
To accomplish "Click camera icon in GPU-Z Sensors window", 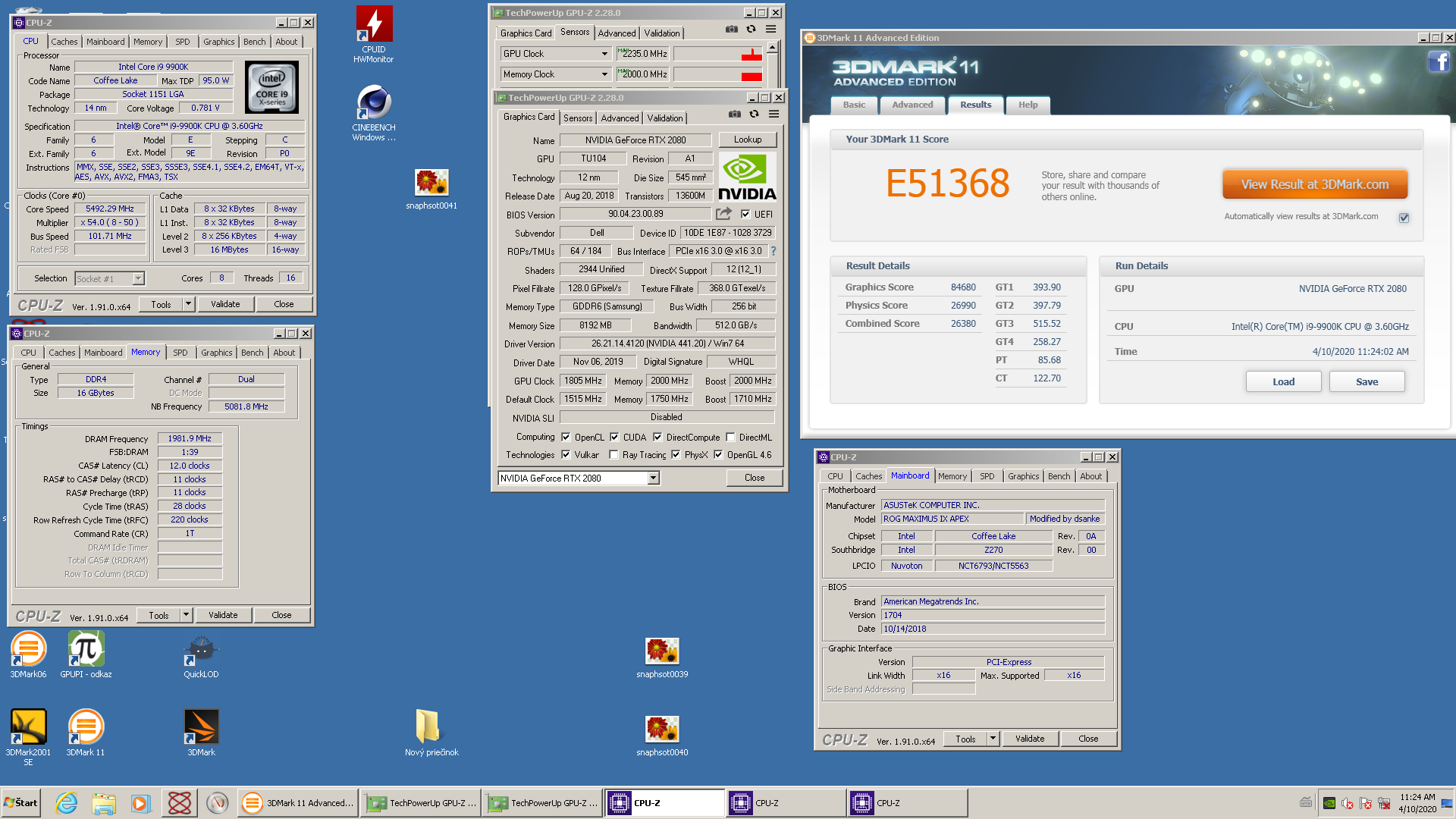I will tap(732, 30).
